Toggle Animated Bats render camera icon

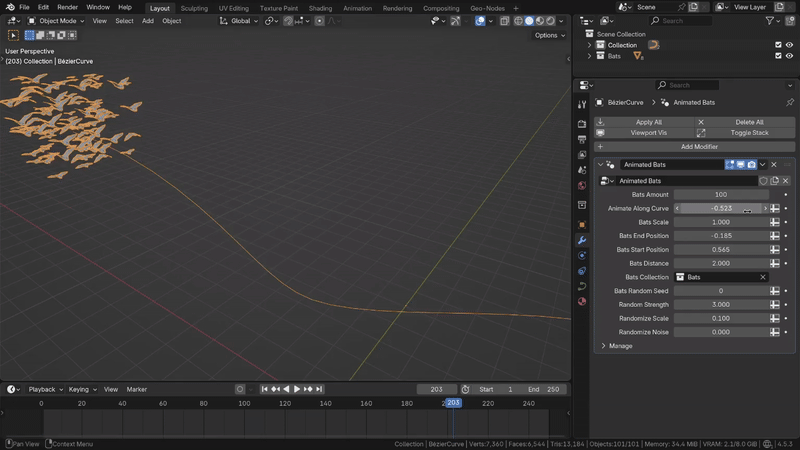coord(751,164)
